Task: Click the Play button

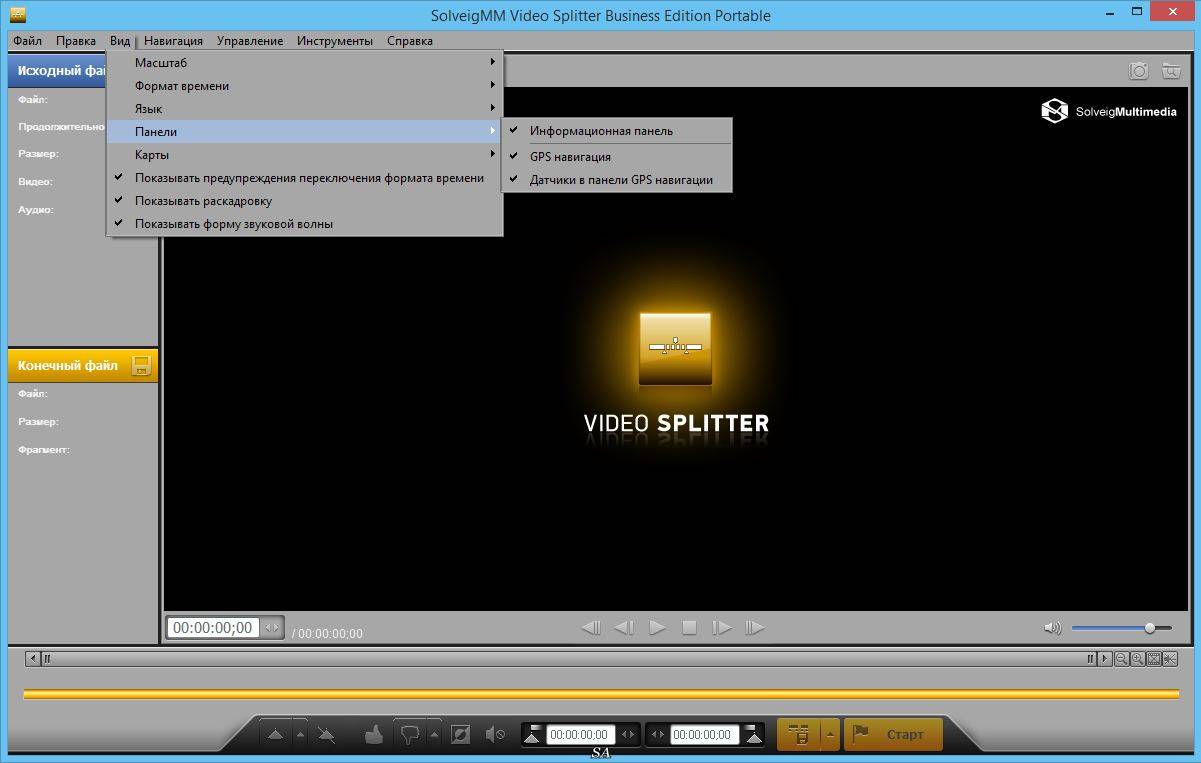Action: tap(657, 628)
